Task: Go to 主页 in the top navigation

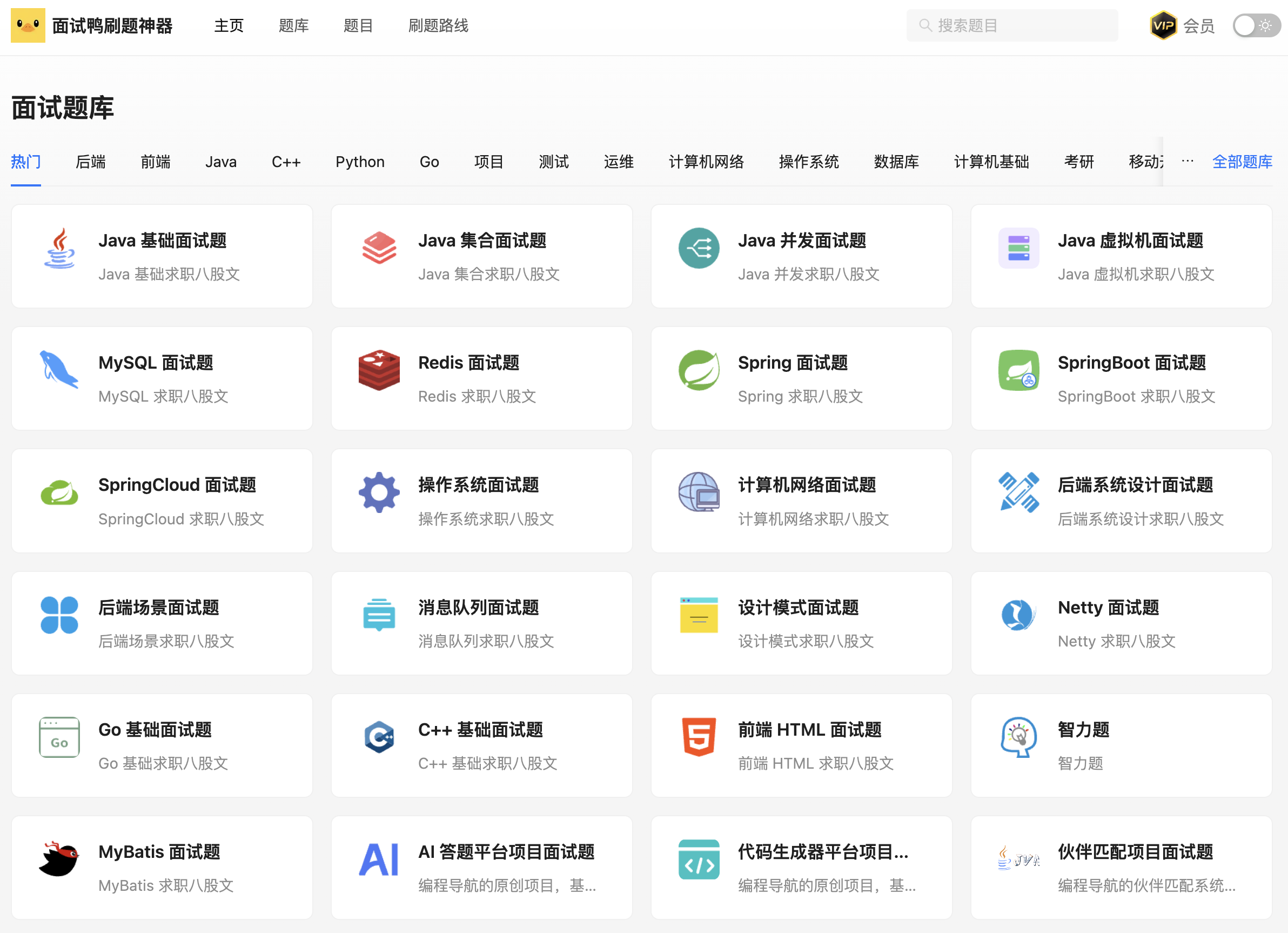Action: pyautogui.click(x=229, y=25)
